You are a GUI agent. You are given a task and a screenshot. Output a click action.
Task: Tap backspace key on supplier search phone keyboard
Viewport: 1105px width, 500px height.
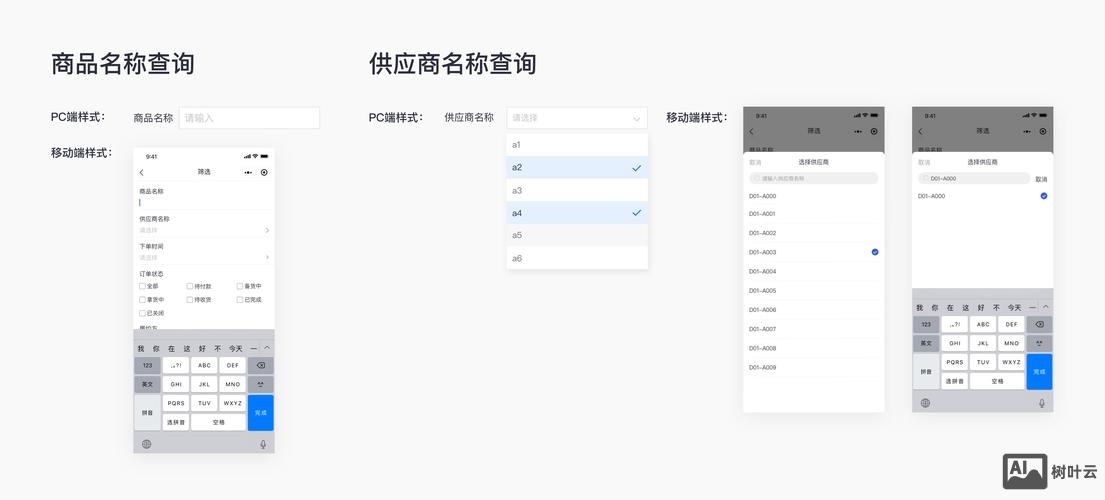(1039, 325)
